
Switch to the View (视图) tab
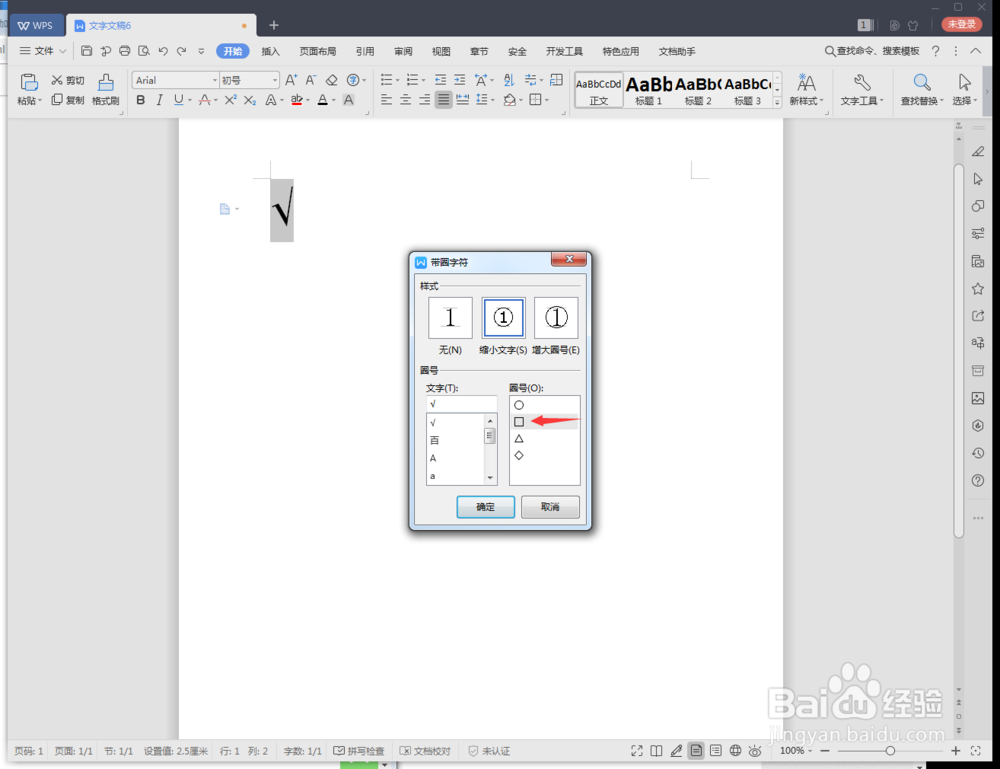coord(441,51)
